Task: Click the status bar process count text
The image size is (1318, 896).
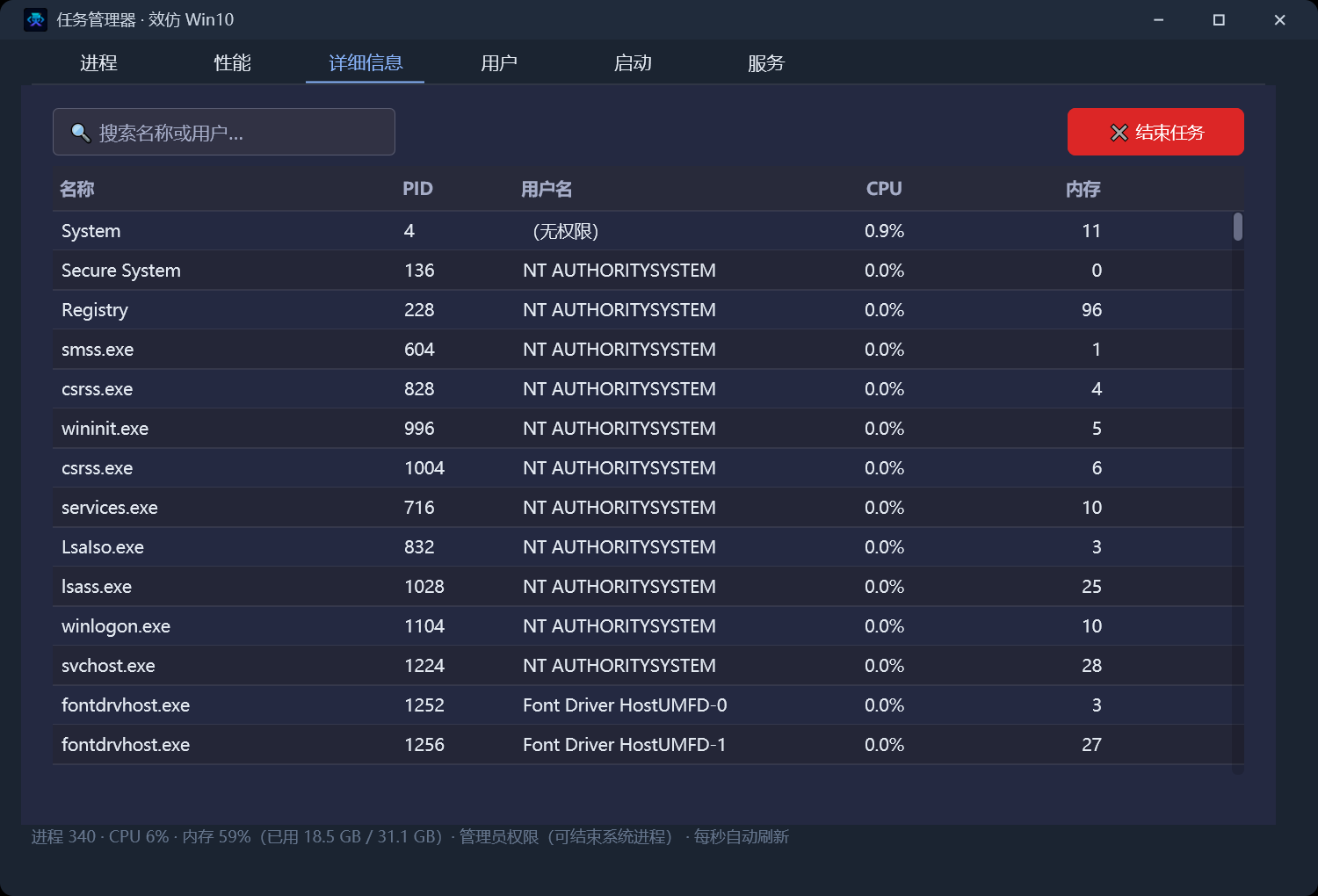Action: [x=63, y=836]
